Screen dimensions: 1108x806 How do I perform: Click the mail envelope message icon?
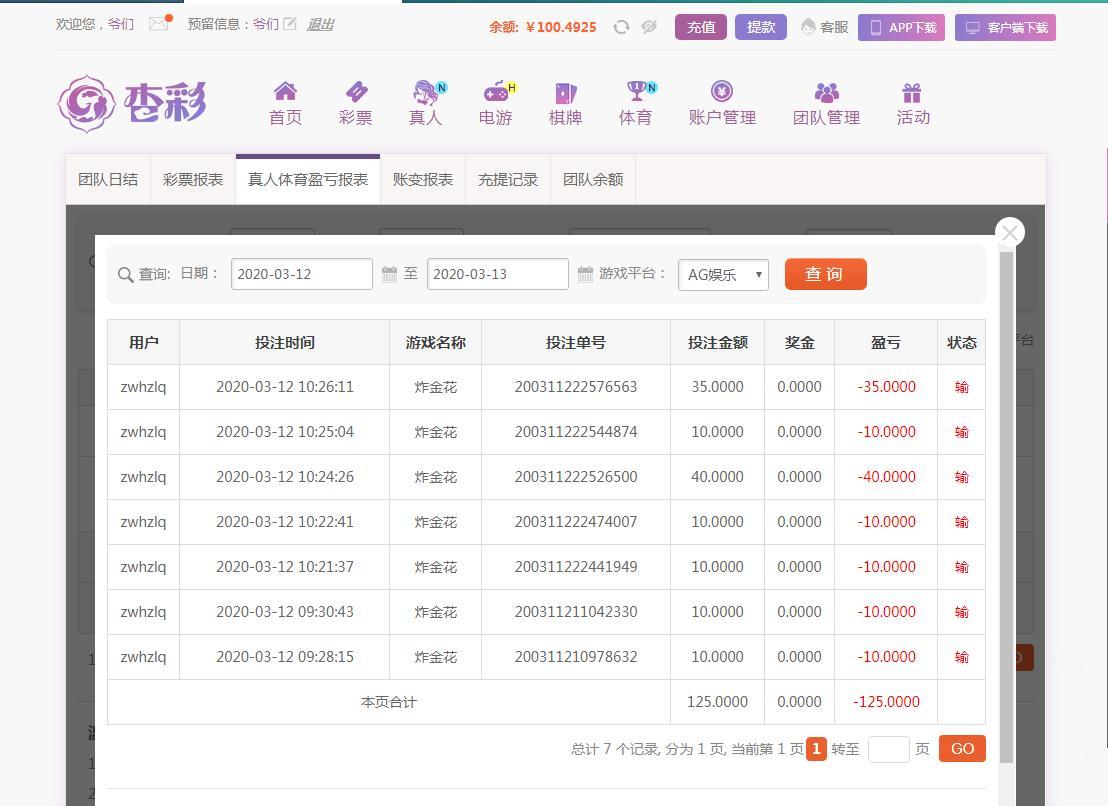click(x=158, y=24)
